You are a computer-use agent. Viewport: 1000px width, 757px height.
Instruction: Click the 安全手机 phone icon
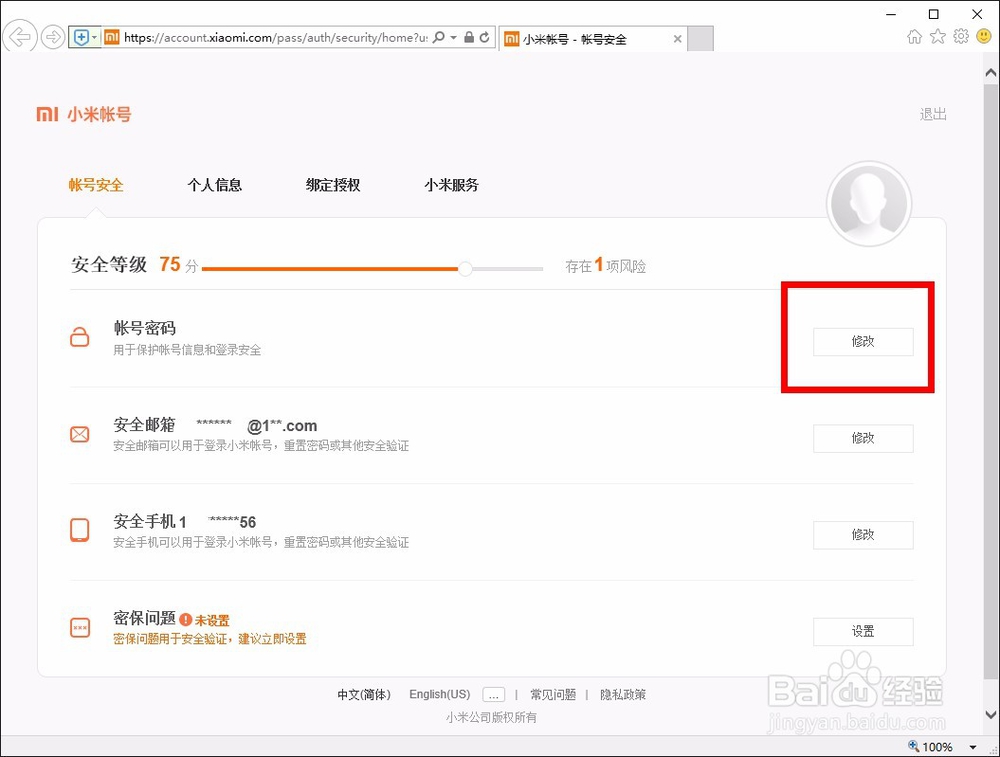pyautogui.click(x=80, y=530)
